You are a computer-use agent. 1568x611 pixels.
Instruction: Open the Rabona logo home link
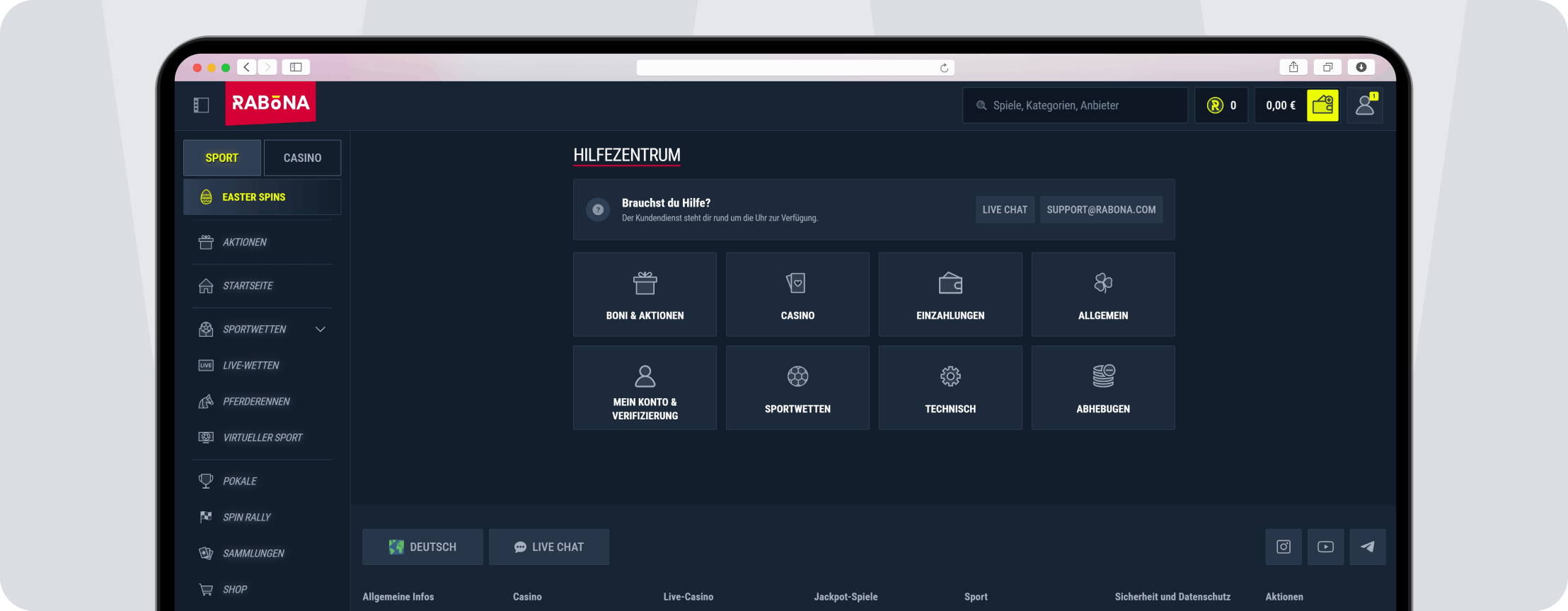click(x=271, y=103)
